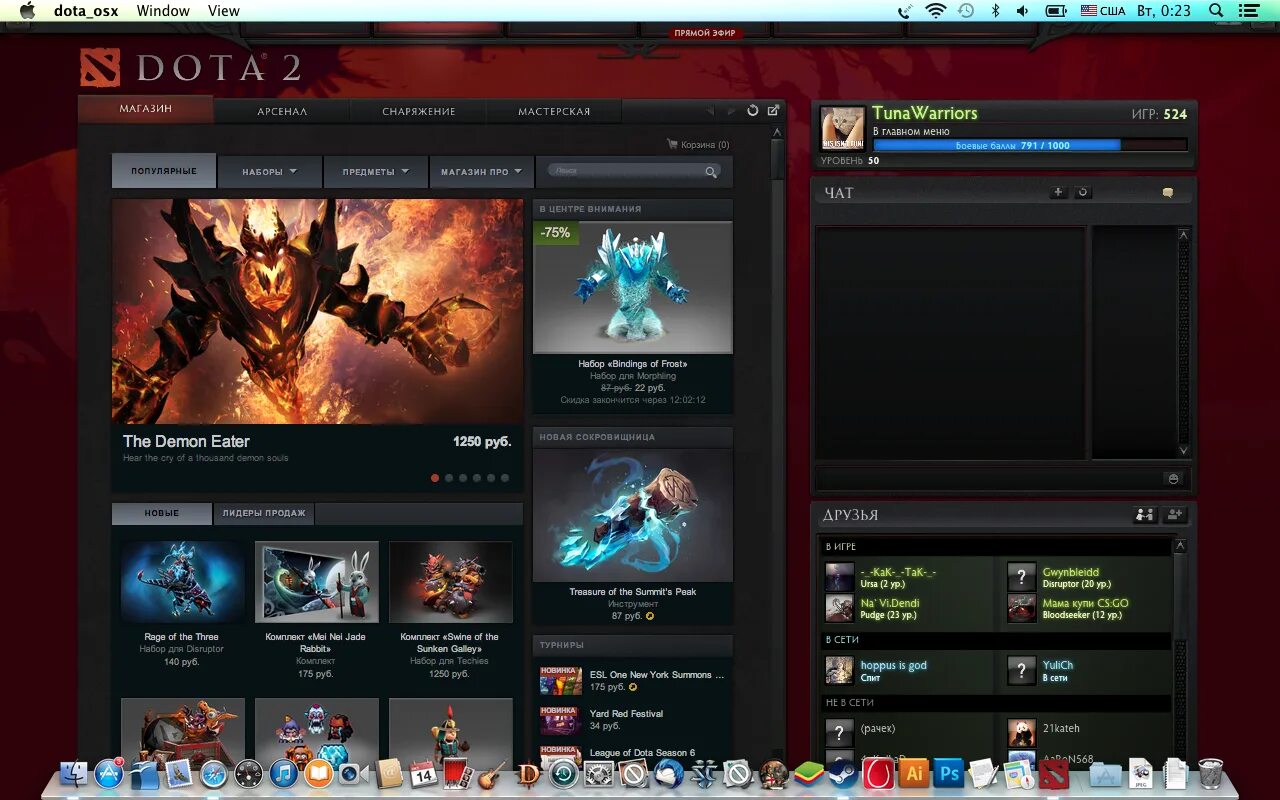Open iTunes from the dock
The width and height of the screenshot is (1280, 800).
284,773
